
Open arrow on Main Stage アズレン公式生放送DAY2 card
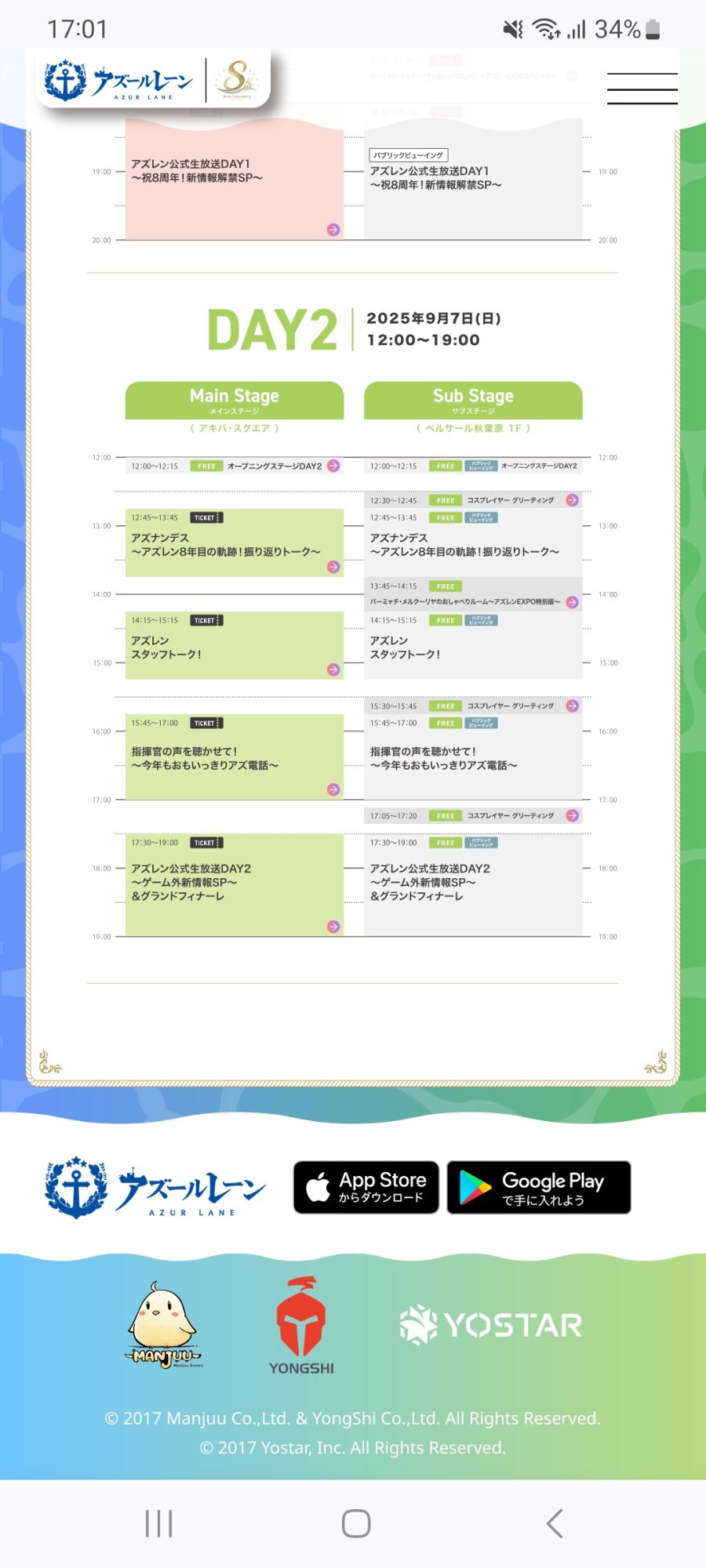click(x=333, y=927)
